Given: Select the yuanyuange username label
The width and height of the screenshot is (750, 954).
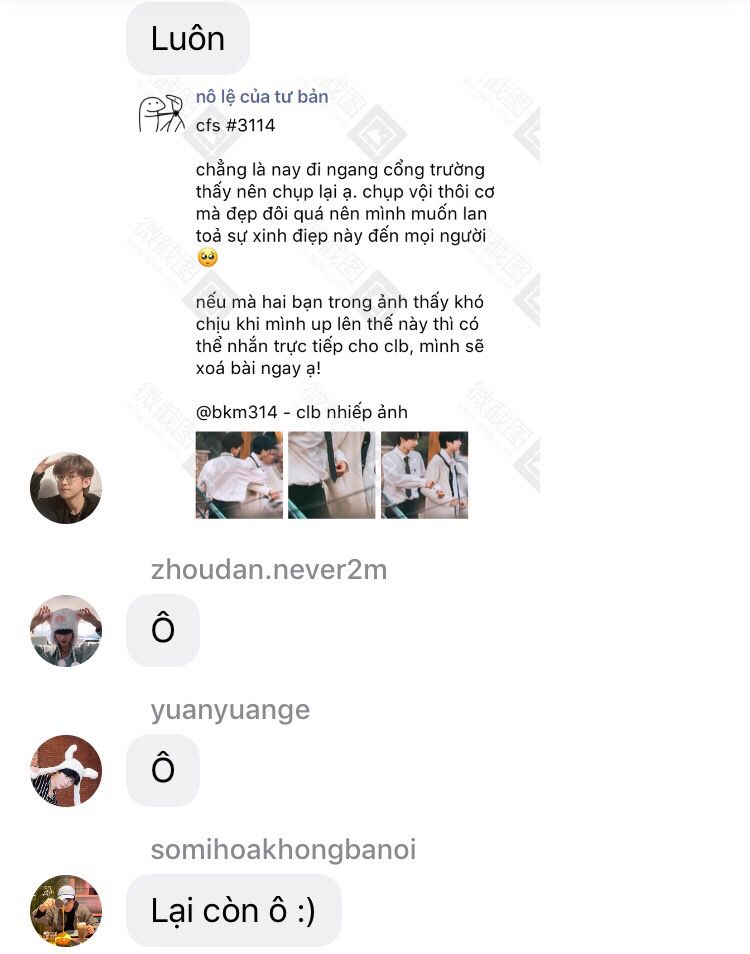Looking at the screenshot, I should (231, 711).
